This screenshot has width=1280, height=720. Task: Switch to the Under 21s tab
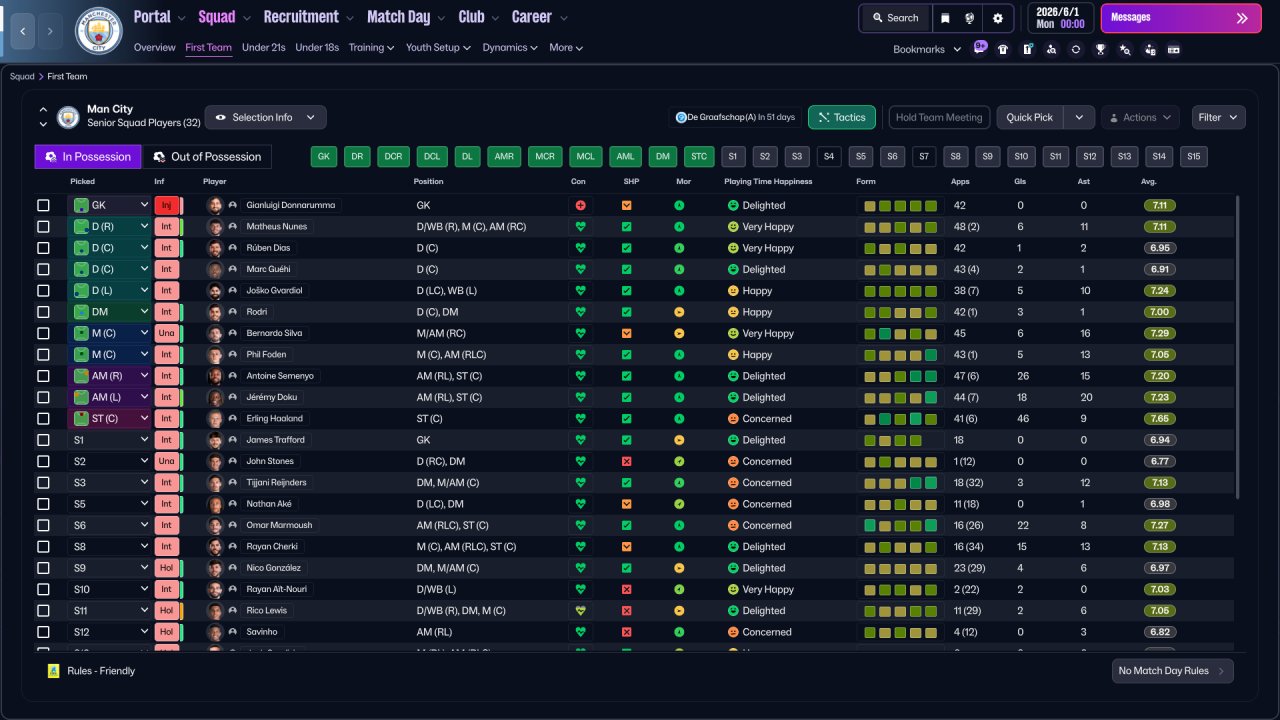point(264,48)
